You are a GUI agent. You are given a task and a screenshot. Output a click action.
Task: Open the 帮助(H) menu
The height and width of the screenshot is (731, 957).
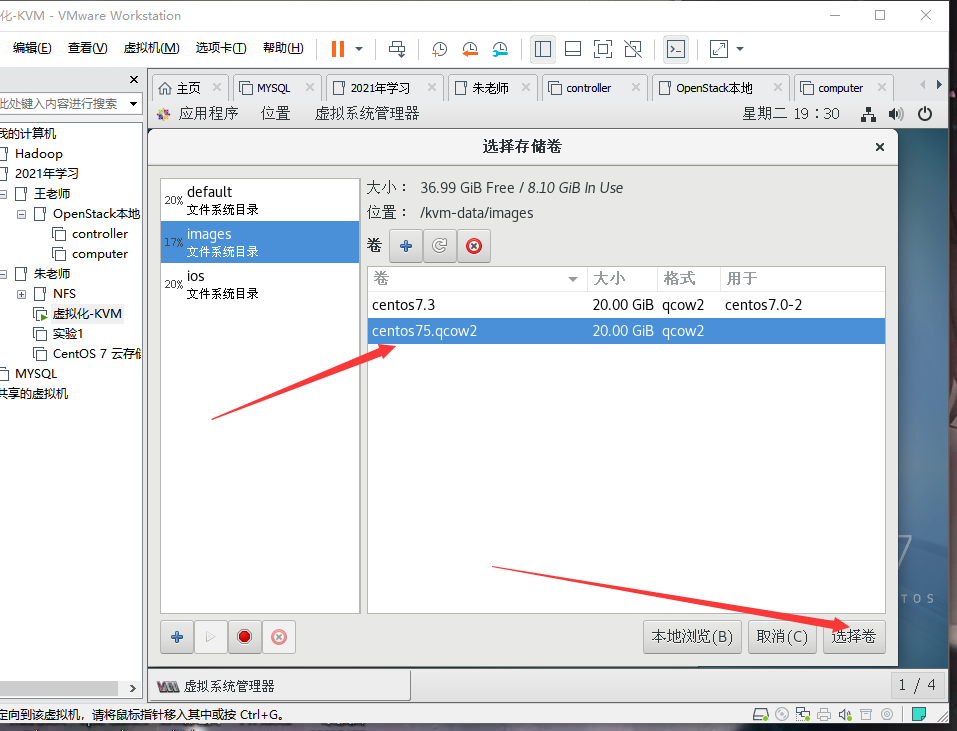click(283, 48)
